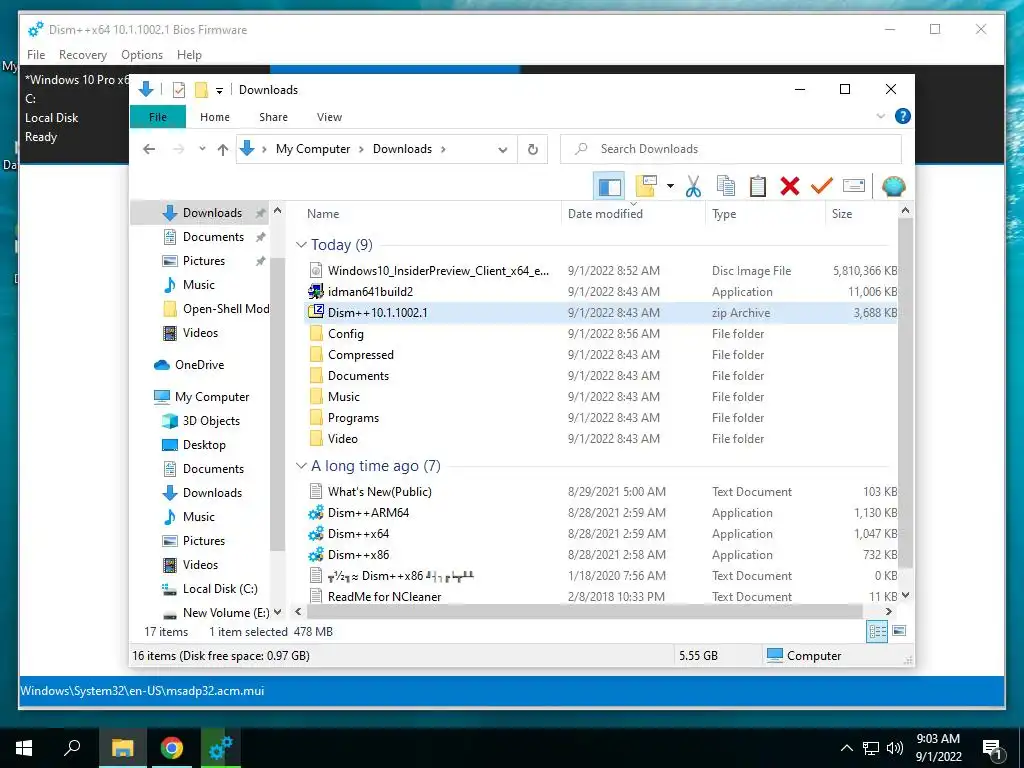Screen dimensions: 1024x768
Task: Collapse the A long time ago (7) group
Action: point(301,466)
